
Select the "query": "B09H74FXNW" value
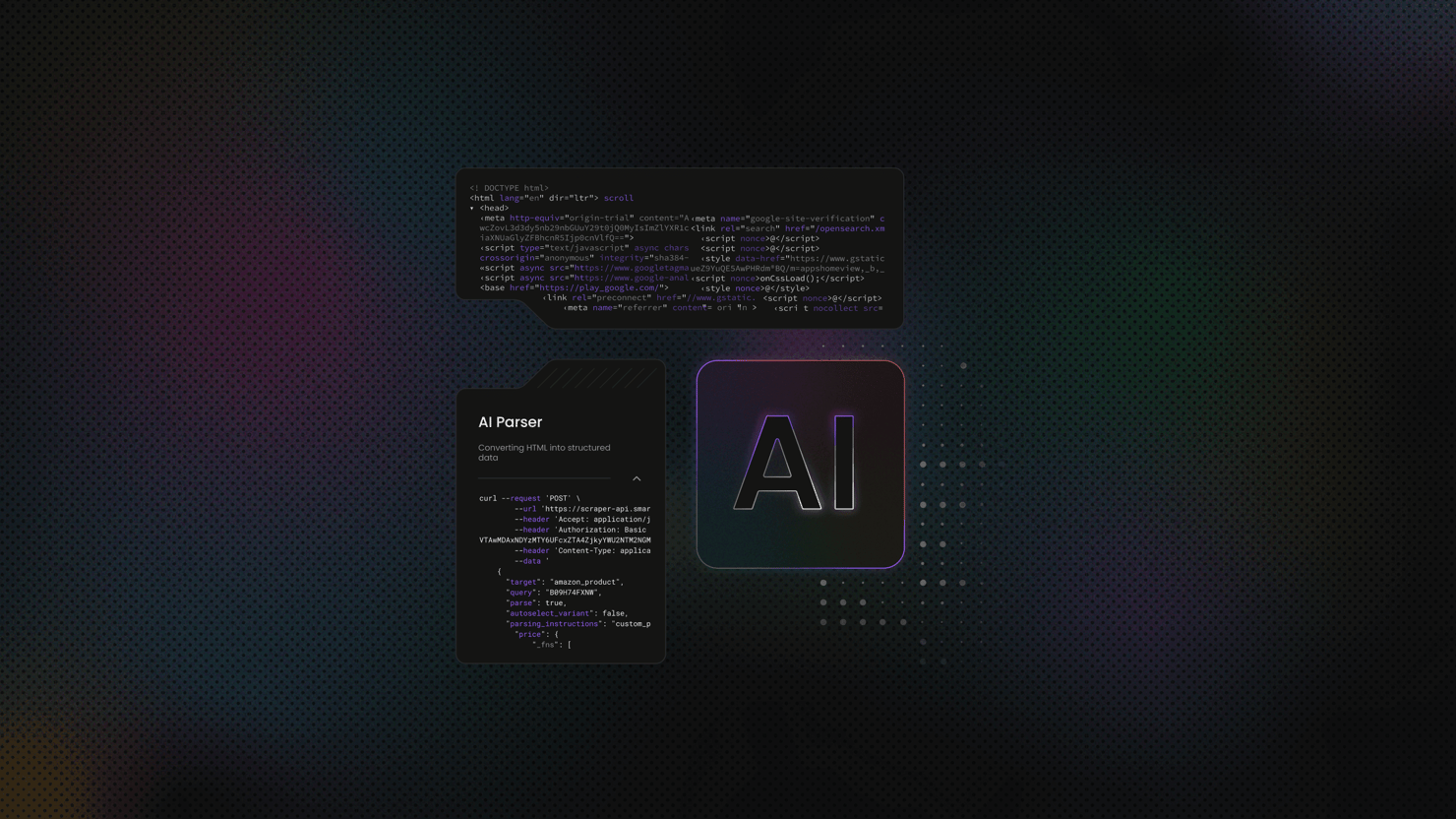pos(572,593)
